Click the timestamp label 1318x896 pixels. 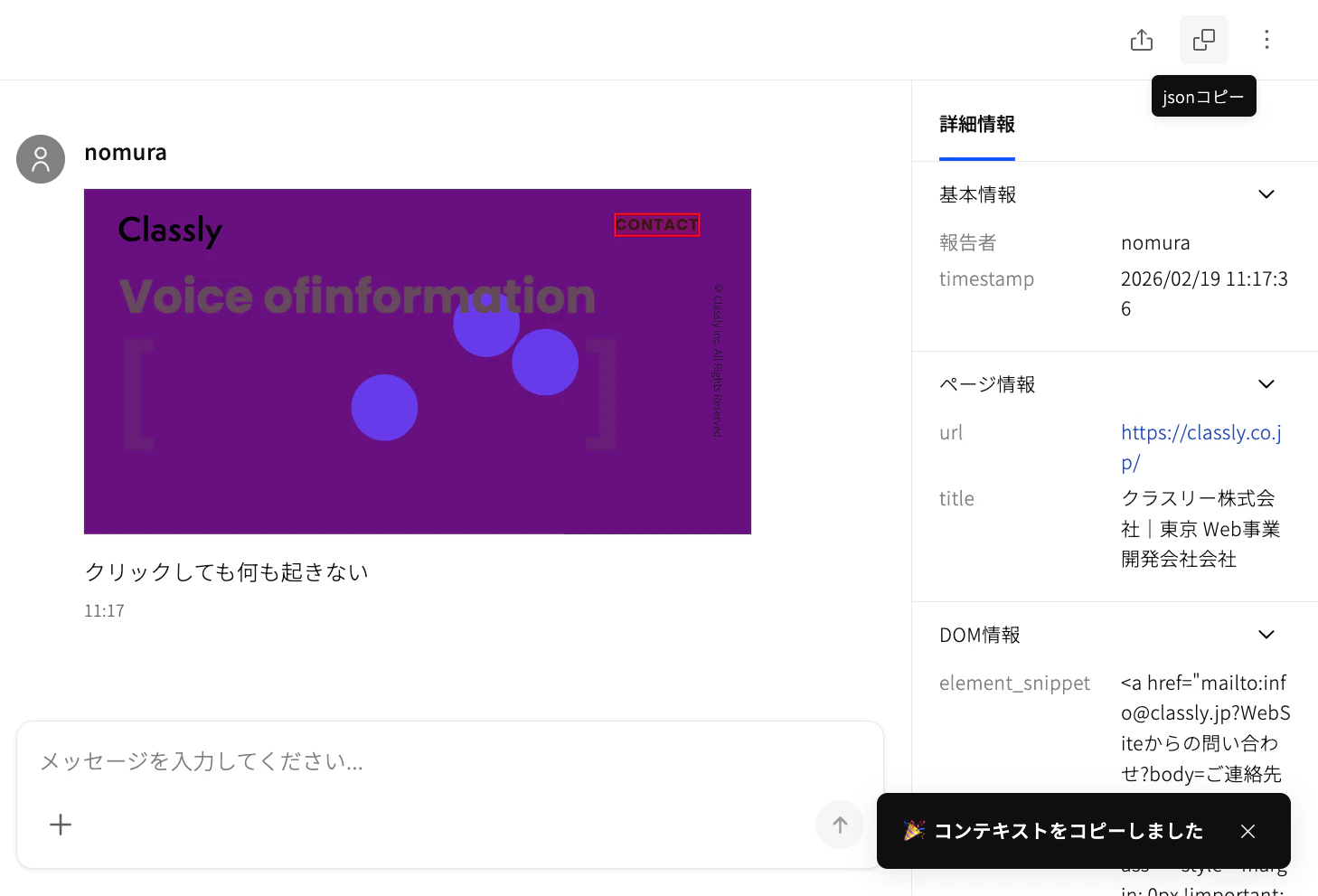(x=986, y=279)
